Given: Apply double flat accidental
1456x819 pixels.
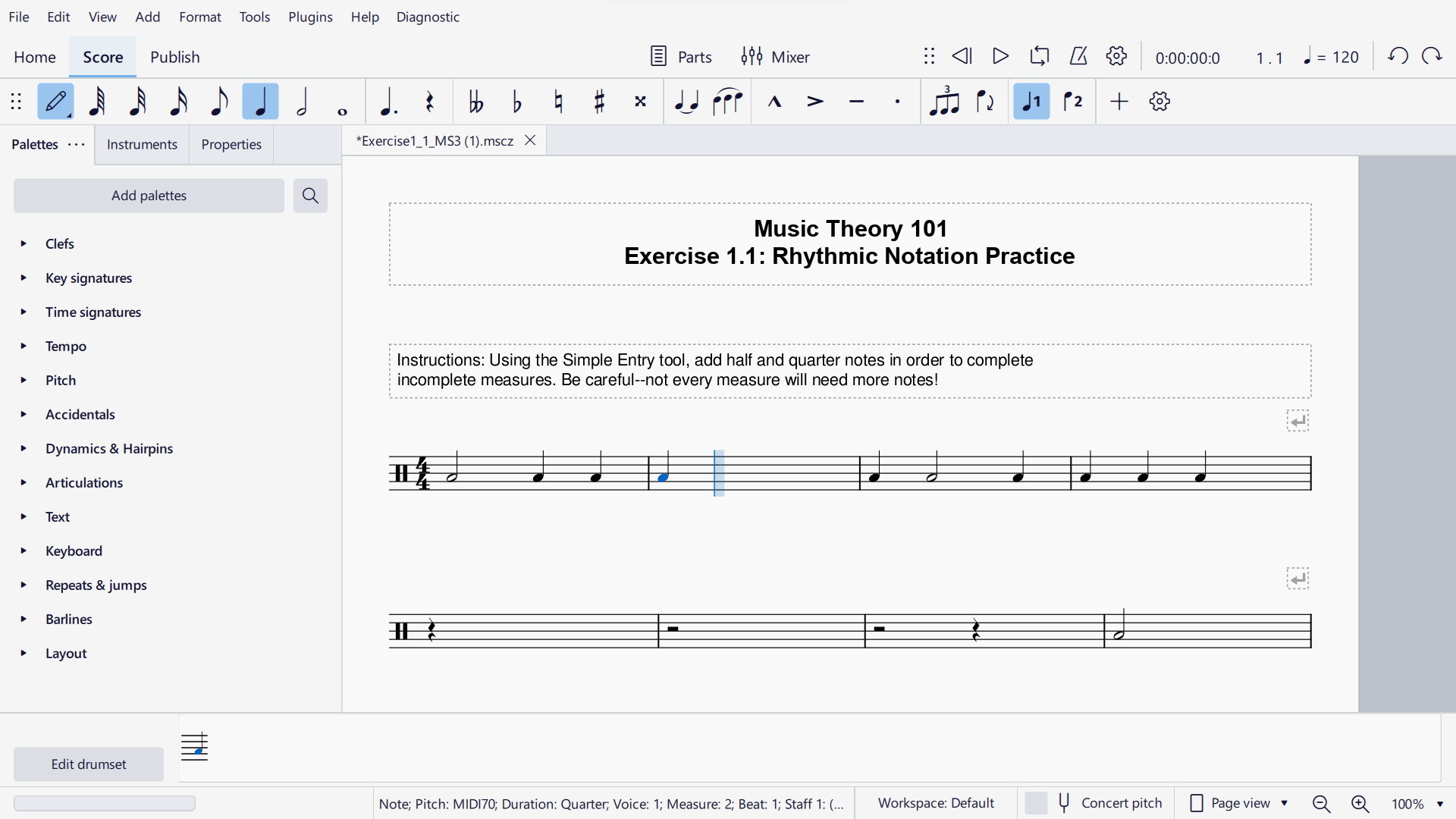Looking at the screenshot, I should point(476,102).
